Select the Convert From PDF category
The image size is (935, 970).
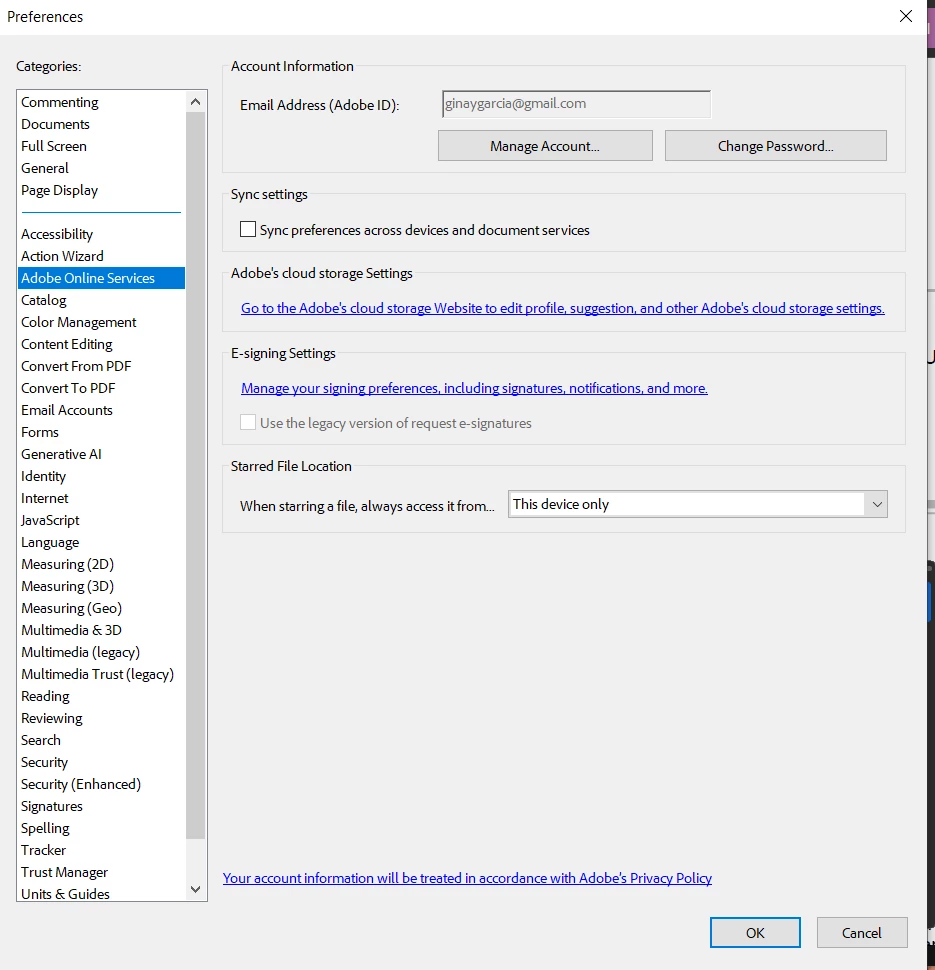coord(101,366)
